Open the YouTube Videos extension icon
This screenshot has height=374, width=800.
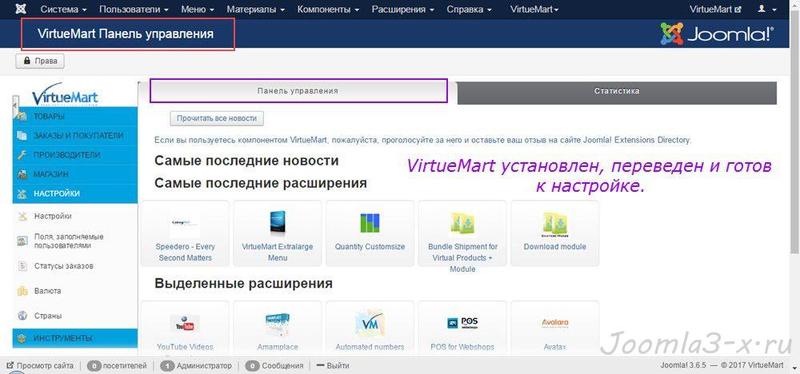(x=185, y=324)
